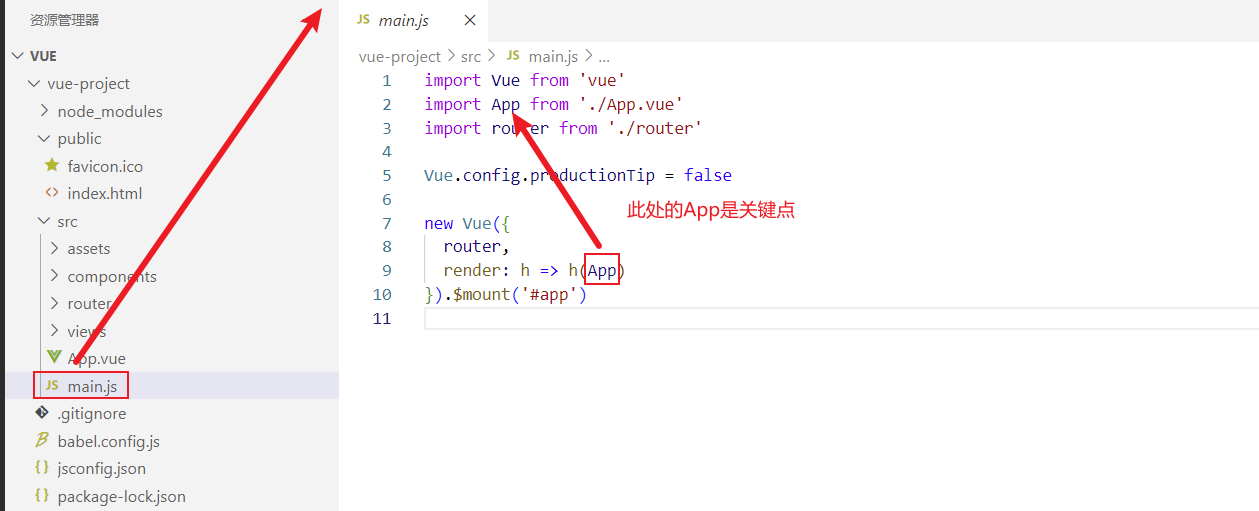Switch to the main.js editor tab
This screenshot has width=1259, height=511.
(x=403, y=20)
